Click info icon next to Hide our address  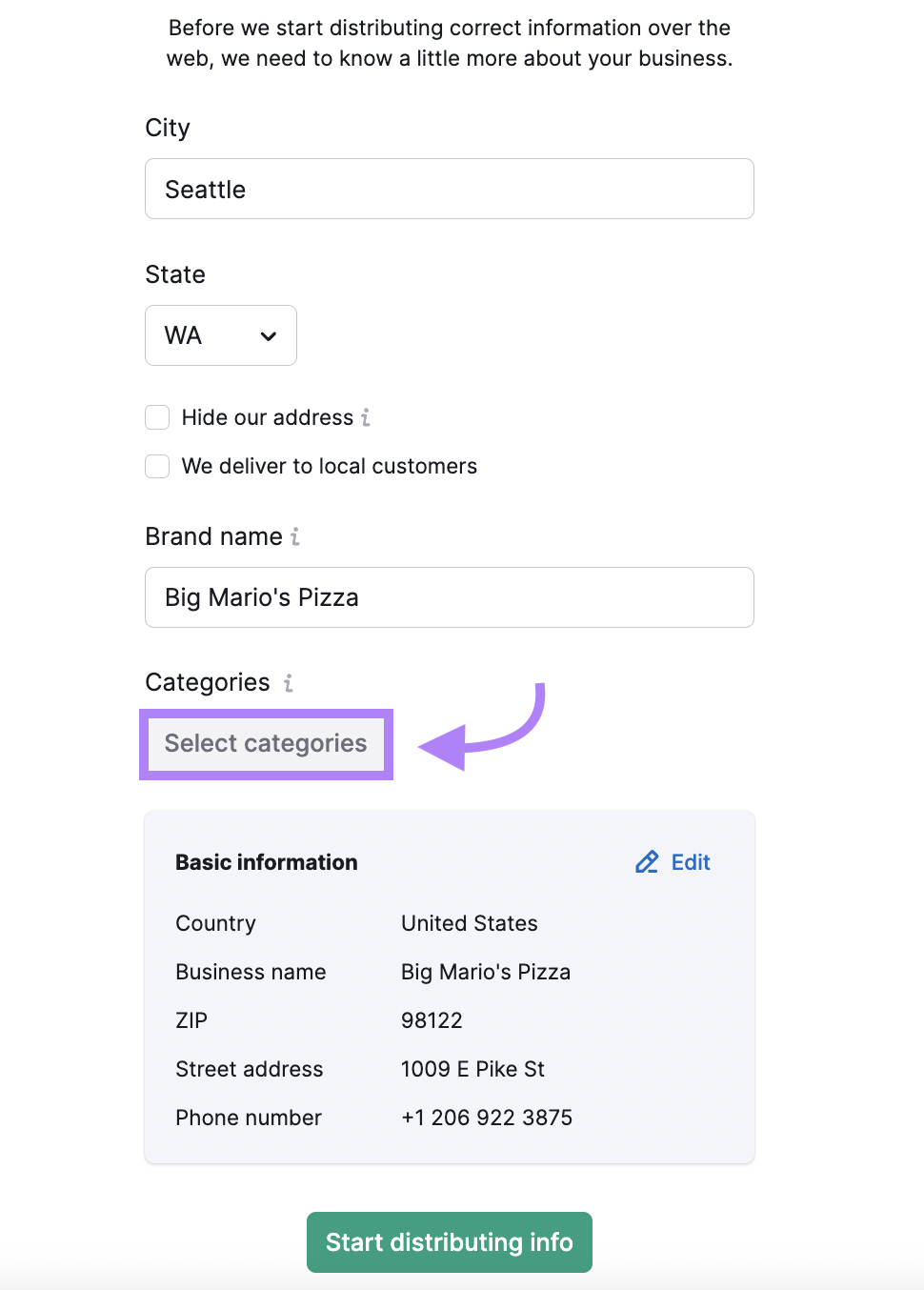366,417
